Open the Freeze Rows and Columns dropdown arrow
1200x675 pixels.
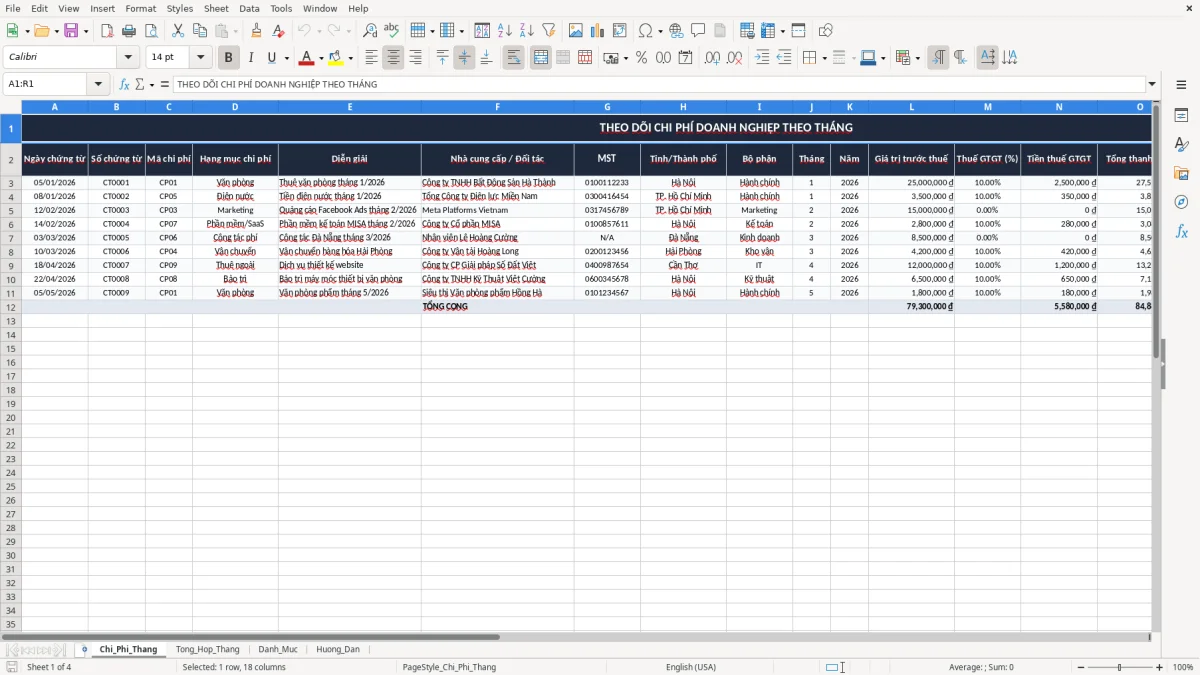[x=782, y=31]
